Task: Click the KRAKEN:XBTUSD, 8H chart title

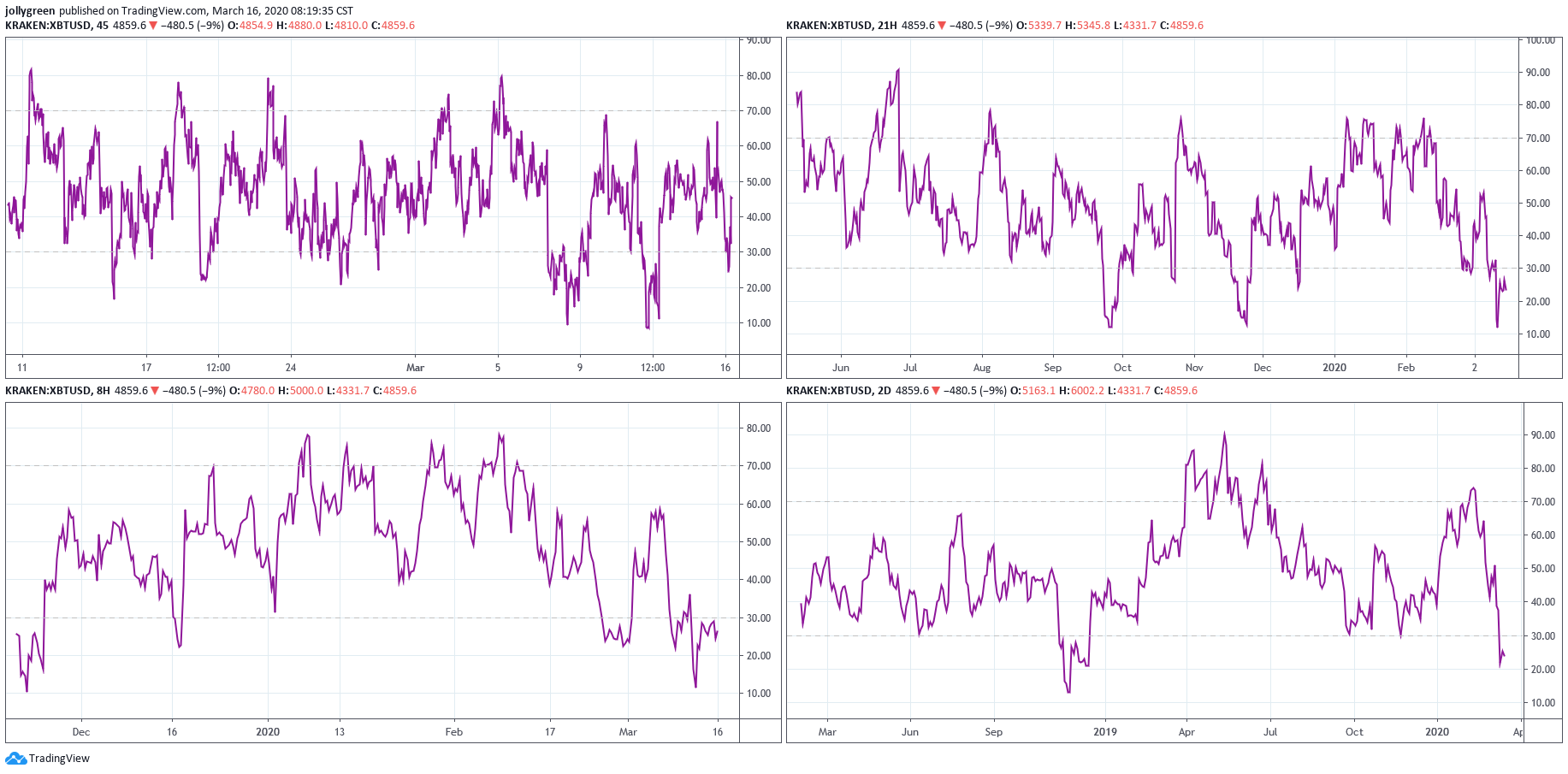Action: [57, 391]
